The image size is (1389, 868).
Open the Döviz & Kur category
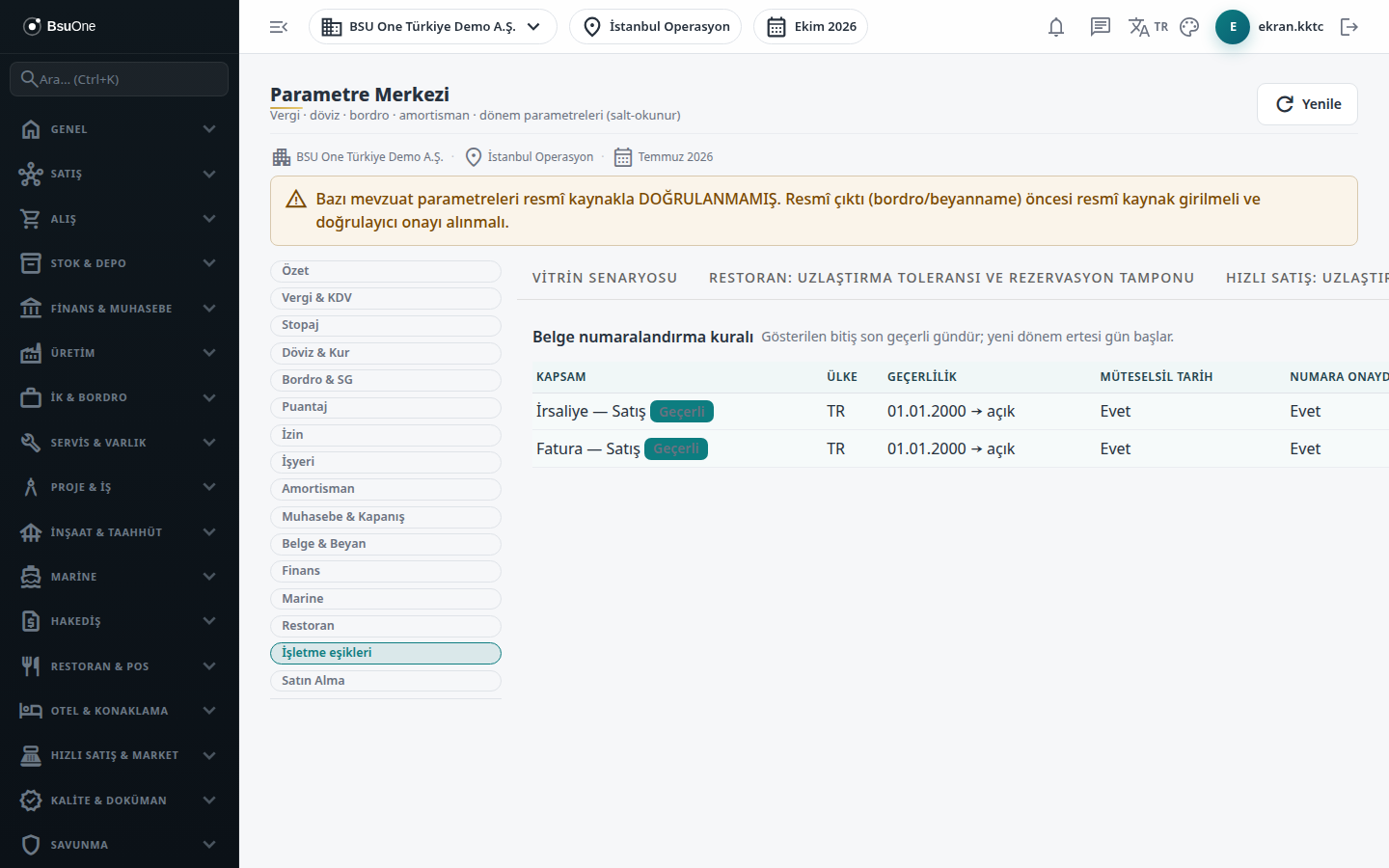pyautogui.click(x=386, y=353)
